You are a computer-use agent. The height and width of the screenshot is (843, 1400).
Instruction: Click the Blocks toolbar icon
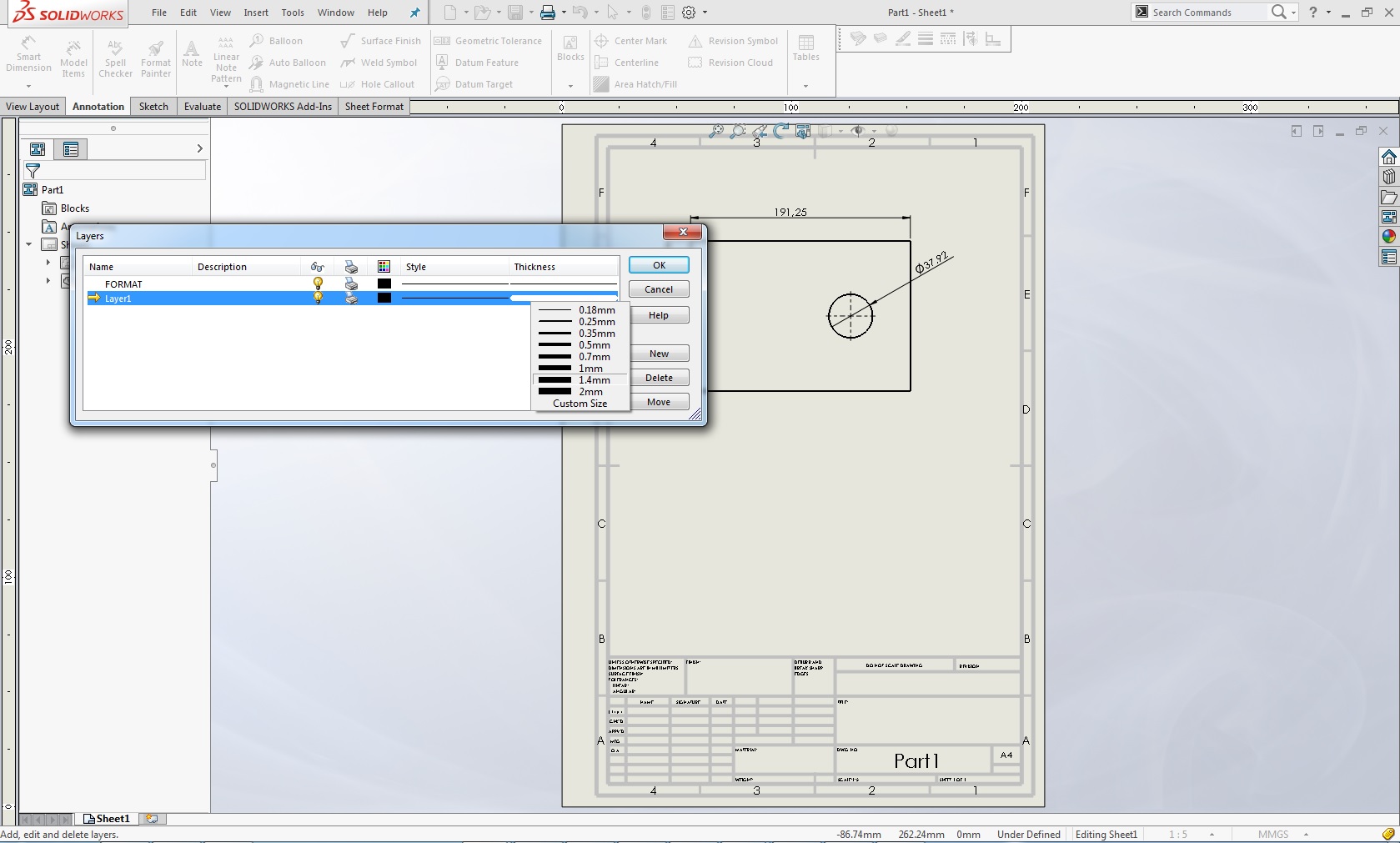[570, 48]
